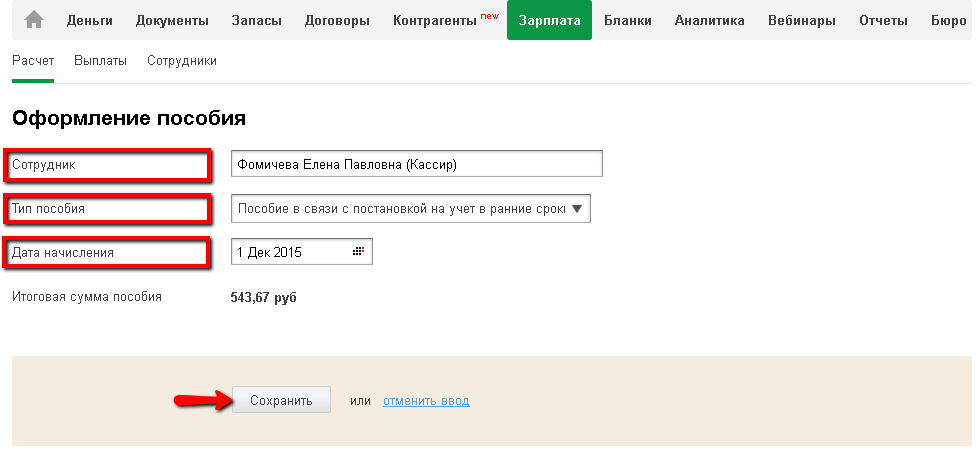Open the Документы menu
The height and width of the screenshot is (460, 979).
(172, 21)
